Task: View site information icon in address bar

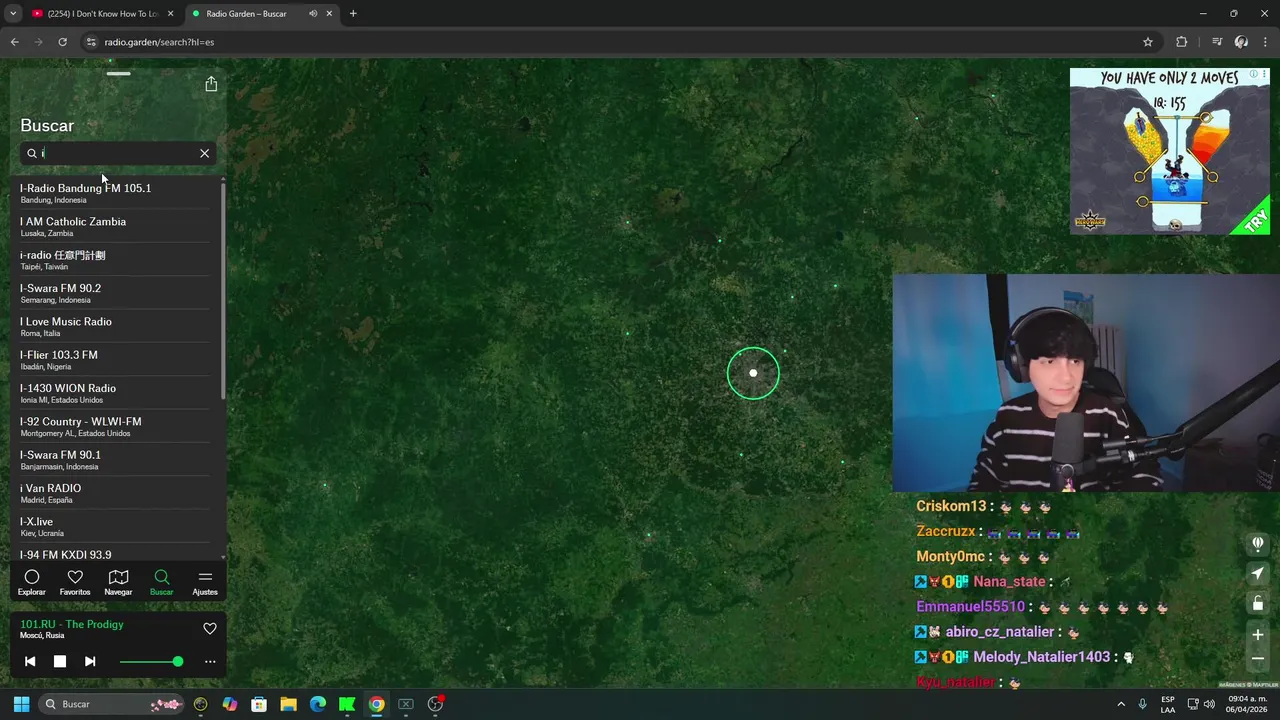Action: click(x=91, y=42)
